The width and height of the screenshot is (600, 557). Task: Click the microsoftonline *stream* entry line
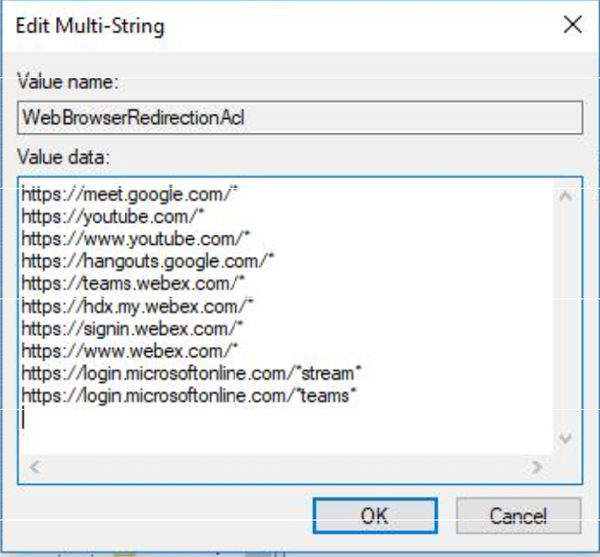[x=191, y=373]
